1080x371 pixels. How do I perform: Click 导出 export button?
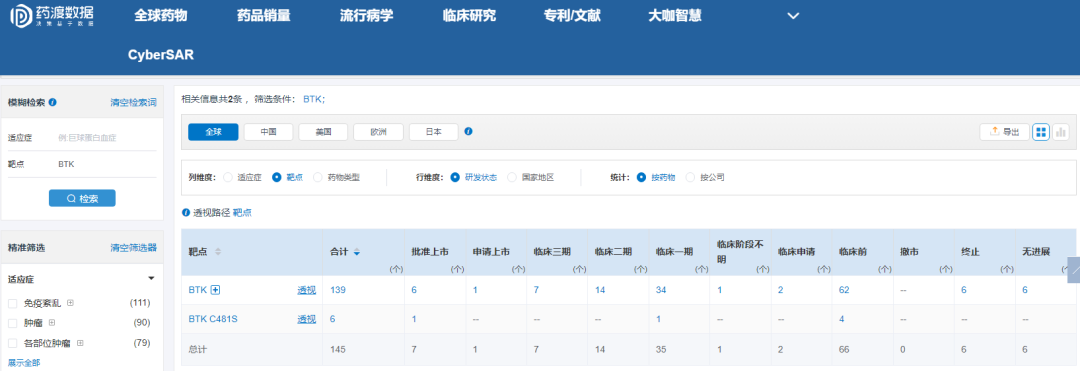pyautogui.click(x=1004, y=131)
